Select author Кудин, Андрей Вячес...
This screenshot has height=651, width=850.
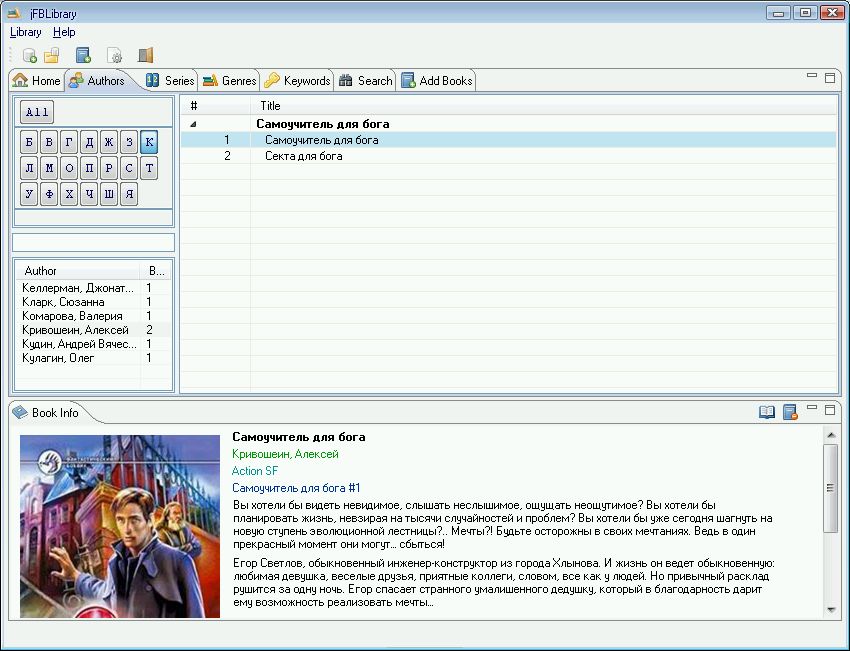pos(93,344)
